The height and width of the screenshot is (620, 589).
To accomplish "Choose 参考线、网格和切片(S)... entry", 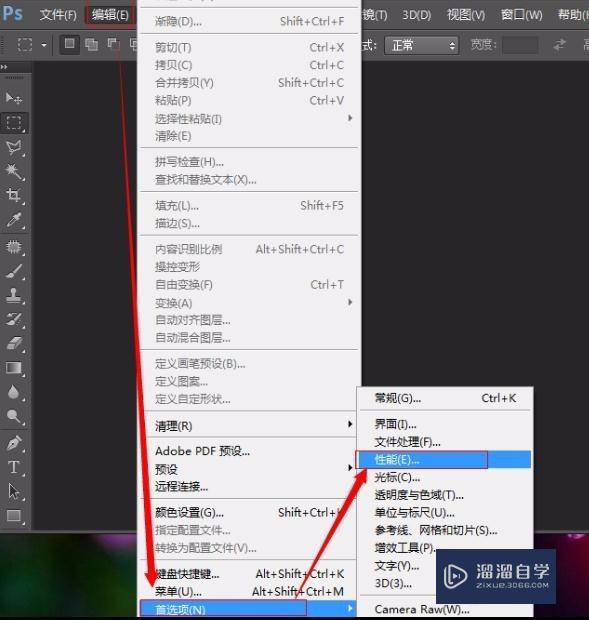I will click(445, 530).
